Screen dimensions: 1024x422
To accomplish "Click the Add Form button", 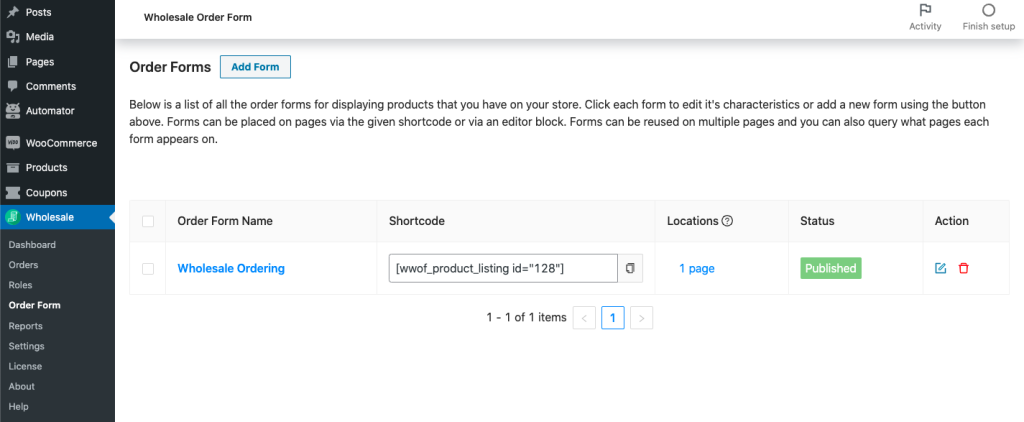I will (x=255, y=67).
